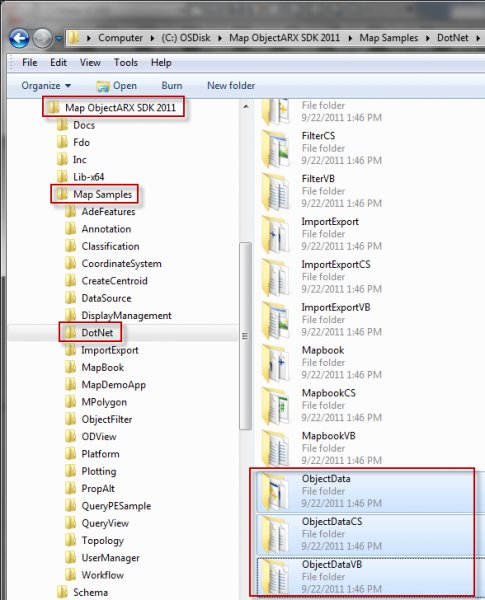
Task: Select the FilterCS folder icon
Action: [x=275, y=148]
